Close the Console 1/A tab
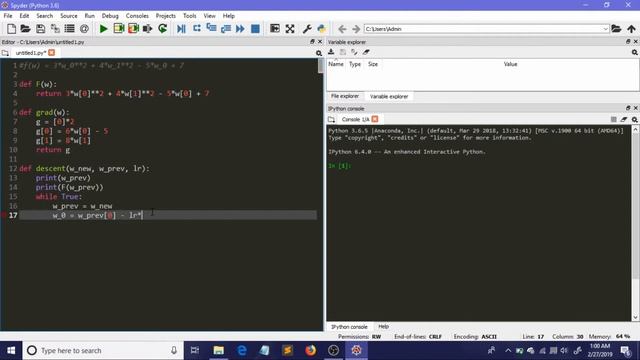 click(375, 119)
